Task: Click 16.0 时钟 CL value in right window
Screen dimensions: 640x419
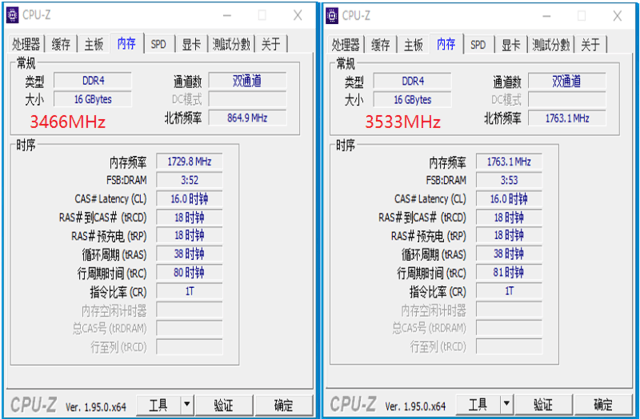Action: pyautogui.click(x=509, y=199)
